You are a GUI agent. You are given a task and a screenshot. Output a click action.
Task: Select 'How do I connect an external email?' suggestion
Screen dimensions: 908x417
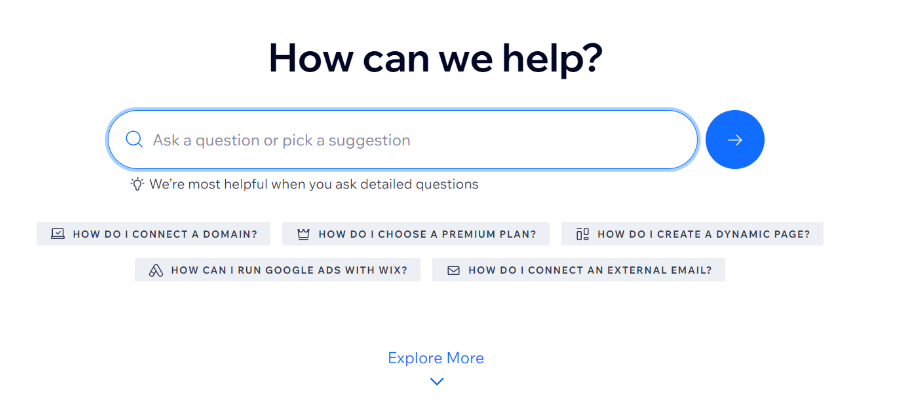pyautogui.click(x=579, y=270)
